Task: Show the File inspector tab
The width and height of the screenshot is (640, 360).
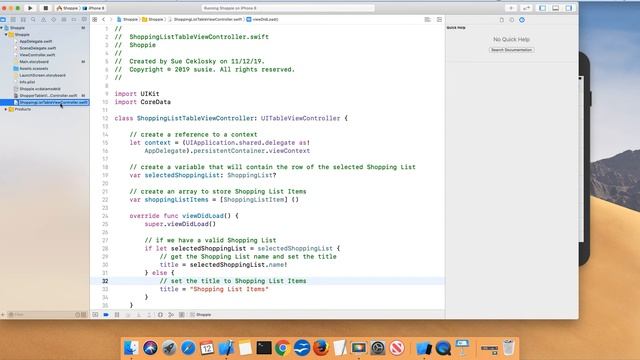Action: pyautogui.click(x=502, y=20)
